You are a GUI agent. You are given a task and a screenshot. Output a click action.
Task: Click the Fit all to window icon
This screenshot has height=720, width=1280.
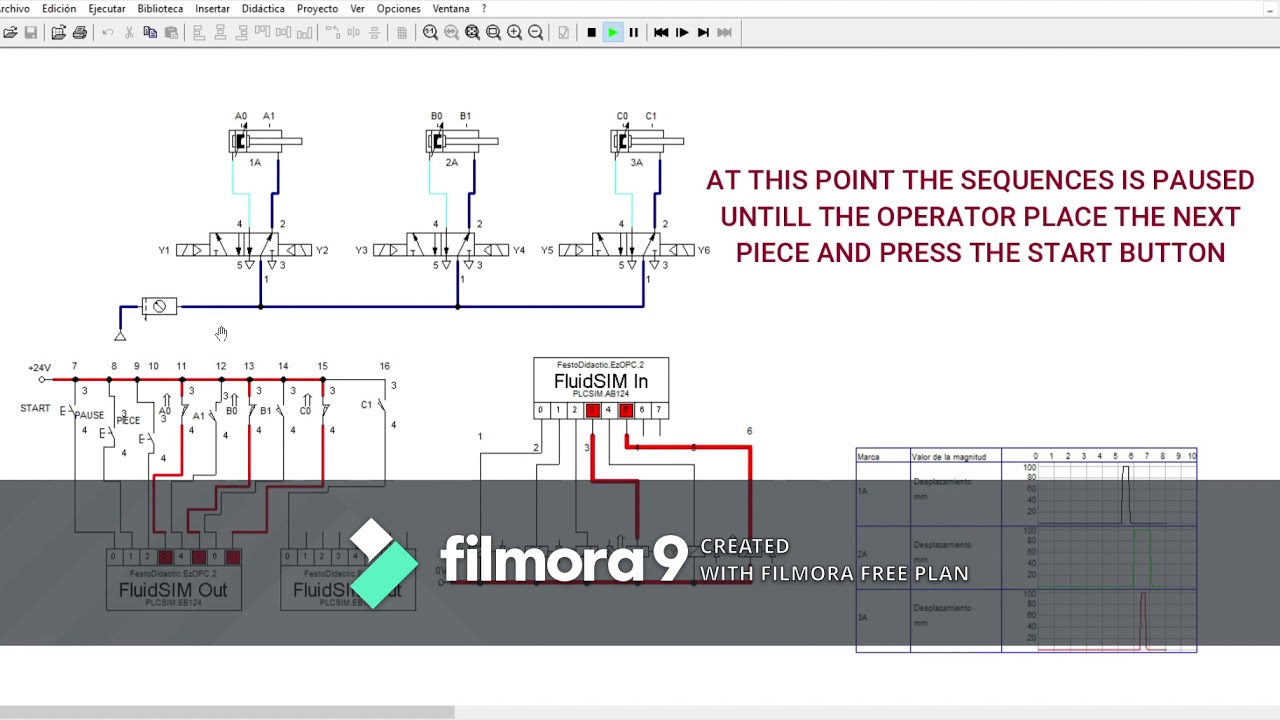(472, 33)
